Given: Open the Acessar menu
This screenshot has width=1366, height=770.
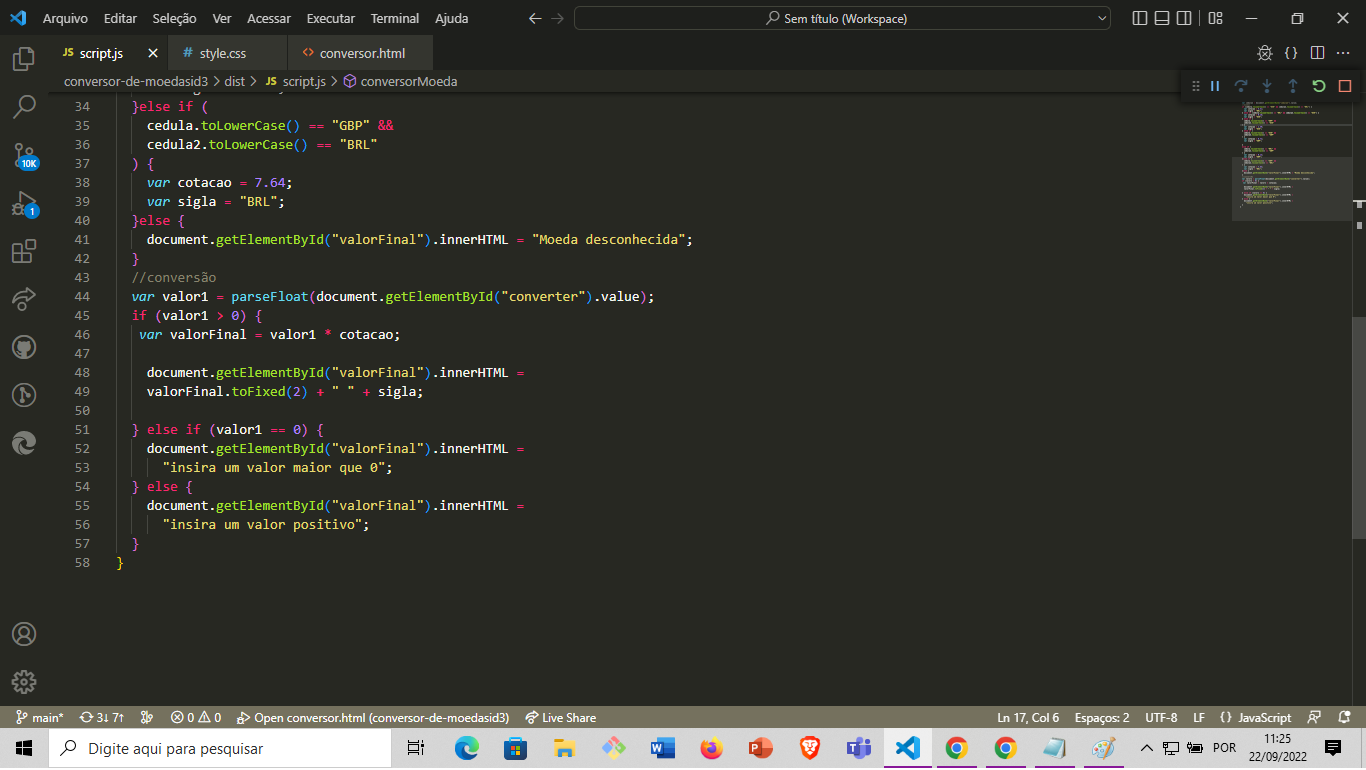Looking at the screenshot, I should pos(269,18).
